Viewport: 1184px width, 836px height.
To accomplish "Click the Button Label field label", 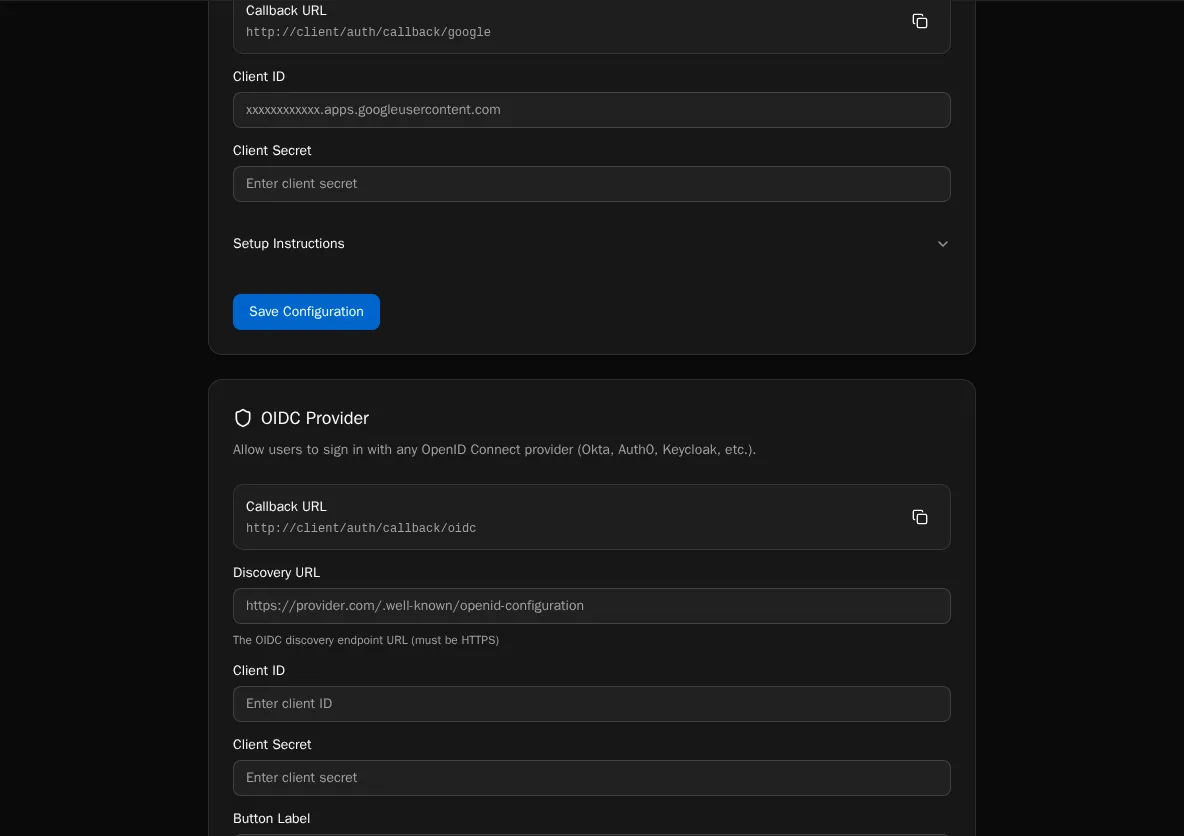I will pos(271,819).
